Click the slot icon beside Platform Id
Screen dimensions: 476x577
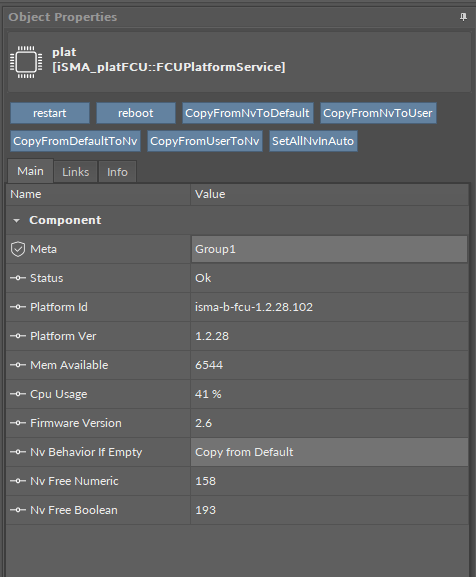(18, 307)
